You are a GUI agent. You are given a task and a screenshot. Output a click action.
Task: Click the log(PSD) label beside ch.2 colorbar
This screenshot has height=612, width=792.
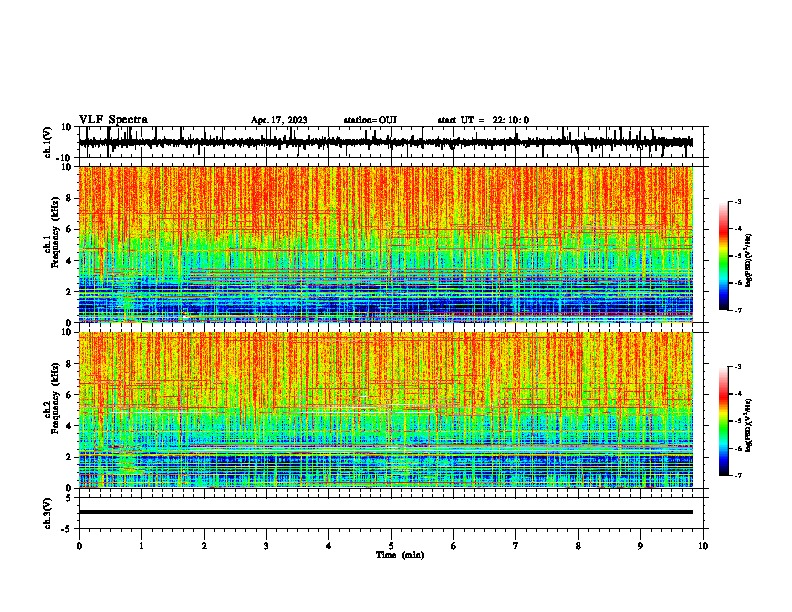(x=748, y=425)
